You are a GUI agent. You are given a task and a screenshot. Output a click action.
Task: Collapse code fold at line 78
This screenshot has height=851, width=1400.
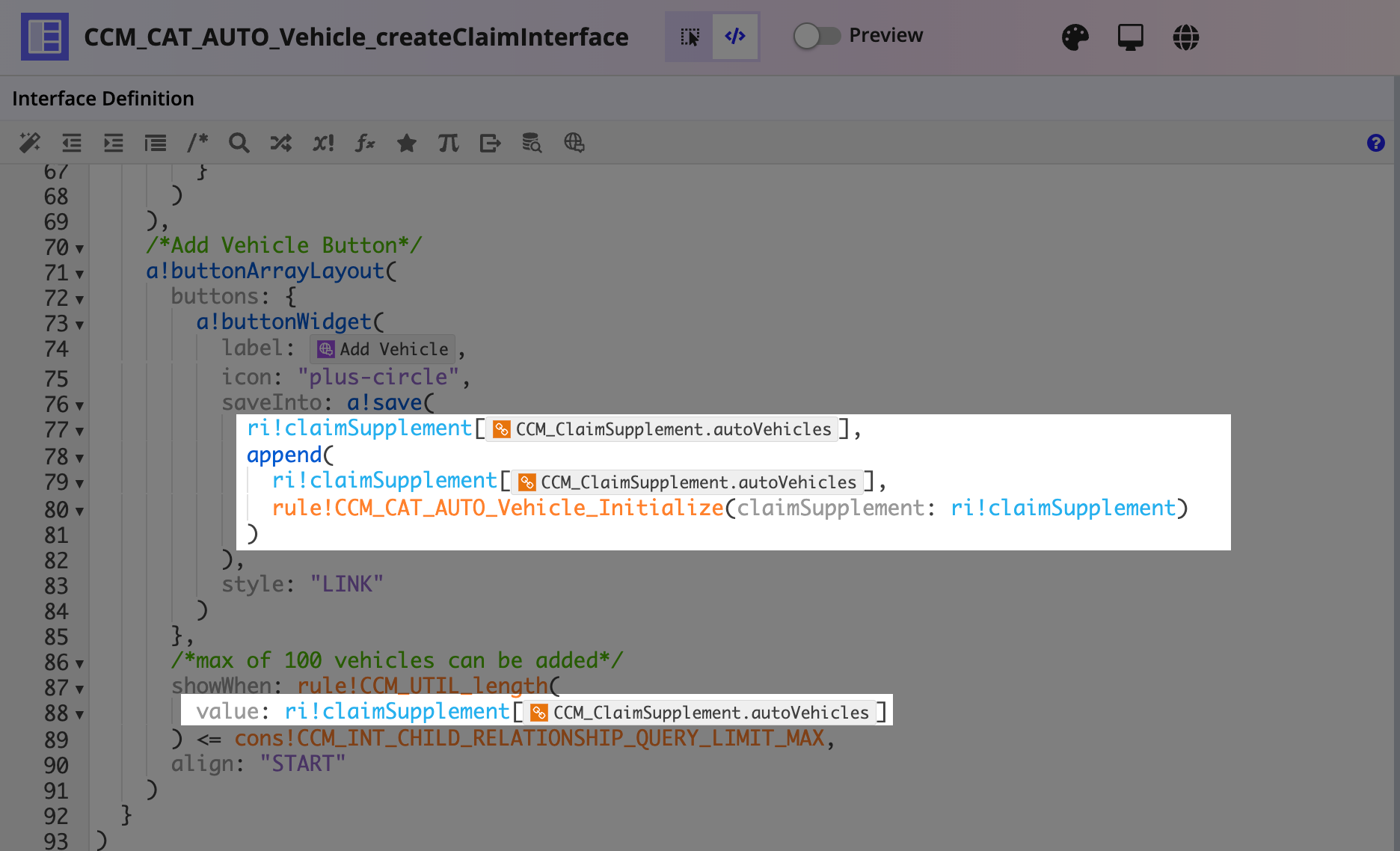click(x=79, y=458)
